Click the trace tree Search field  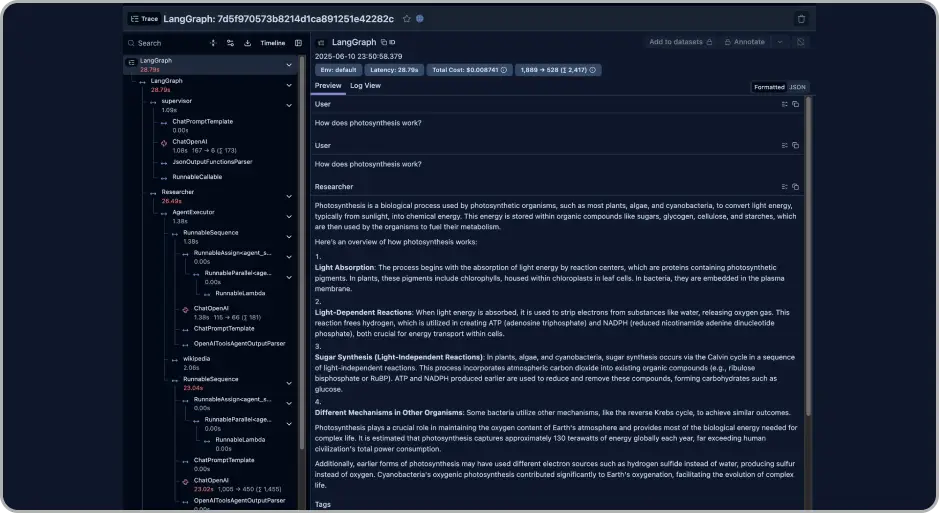(x=165, y=43)
